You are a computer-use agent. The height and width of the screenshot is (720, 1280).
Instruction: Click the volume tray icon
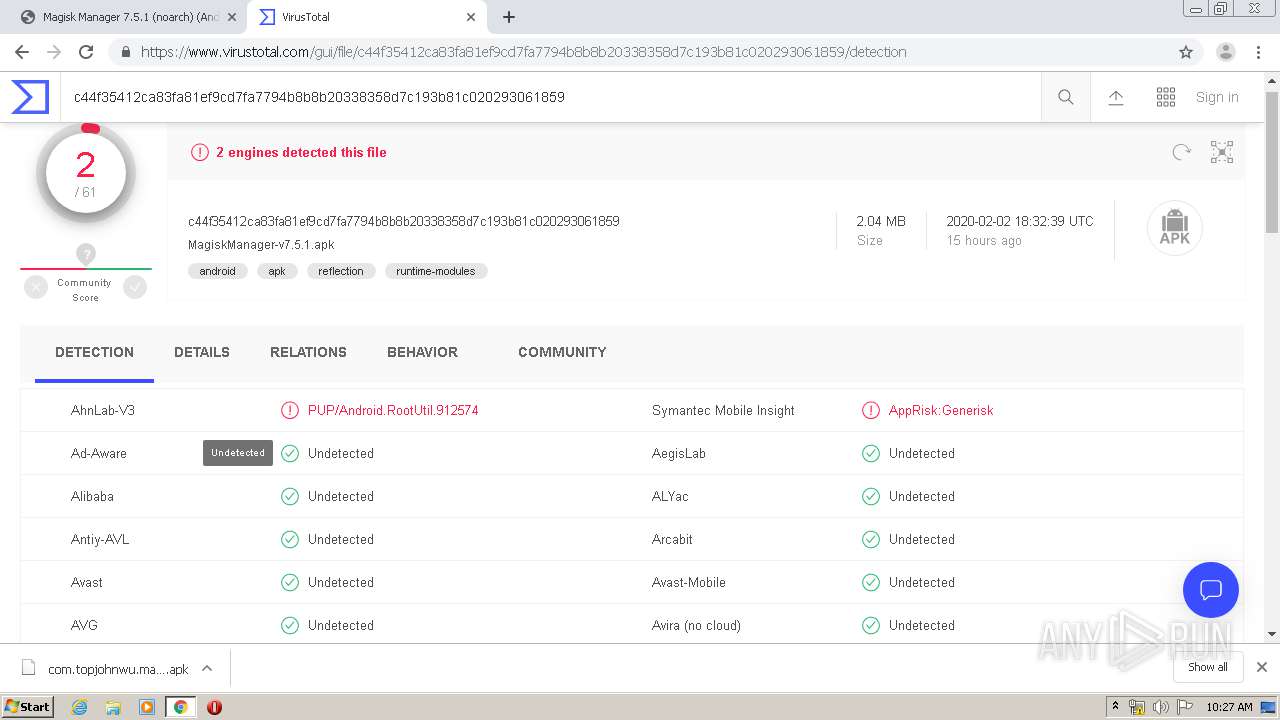1161,707
